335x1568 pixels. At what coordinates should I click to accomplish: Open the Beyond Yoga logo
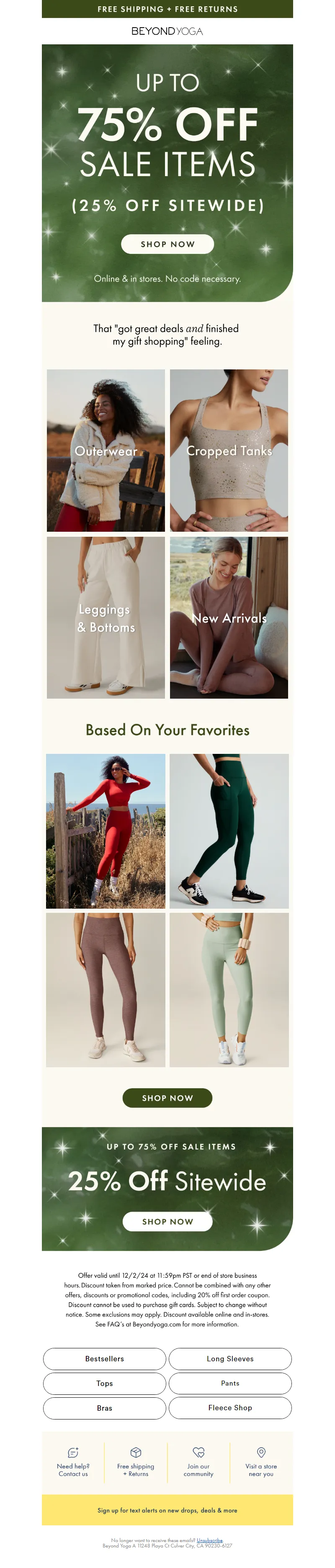[167, 31]
